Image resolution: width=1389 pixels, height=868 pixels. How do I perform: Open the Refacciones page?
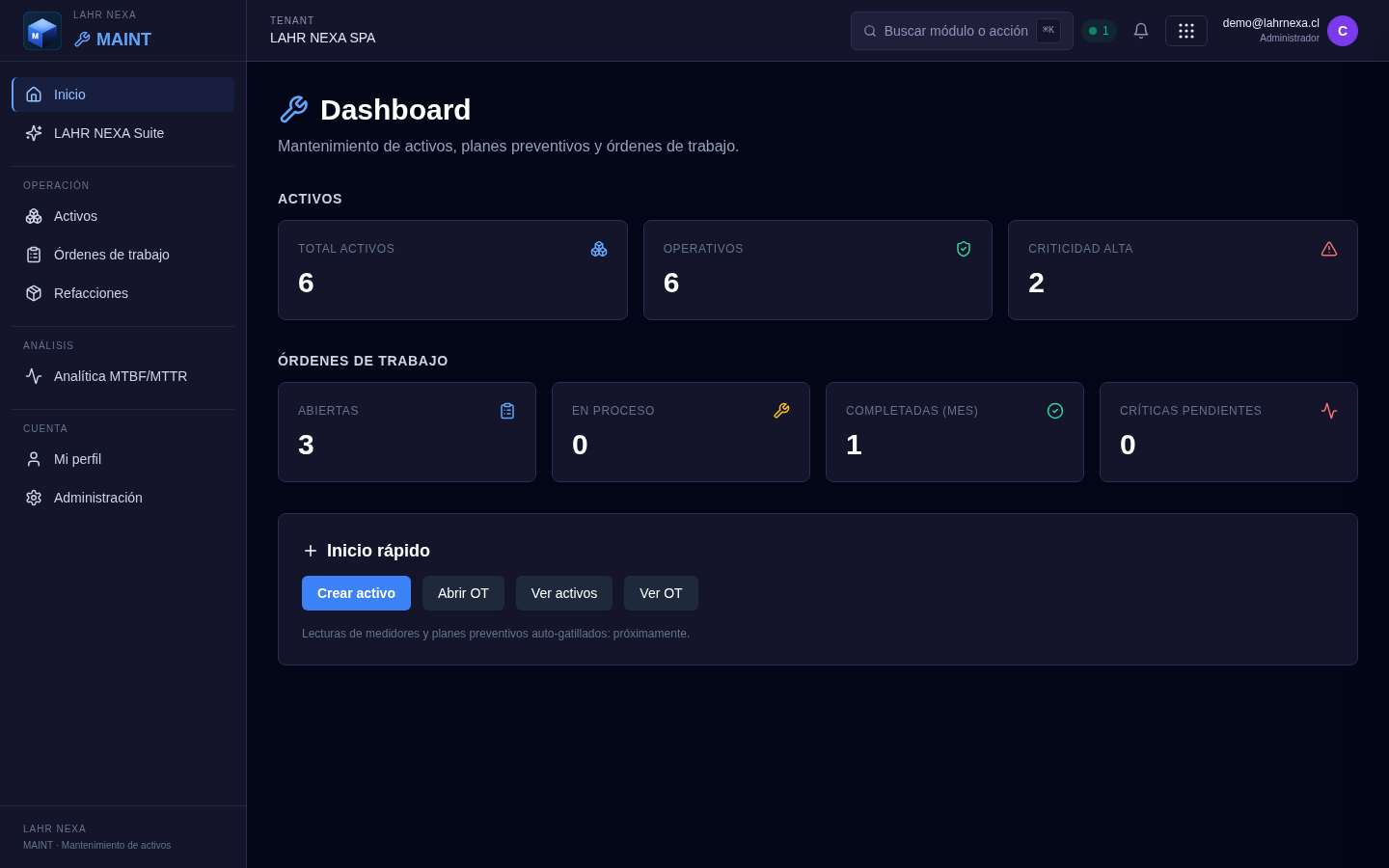[x=123, y=293]
